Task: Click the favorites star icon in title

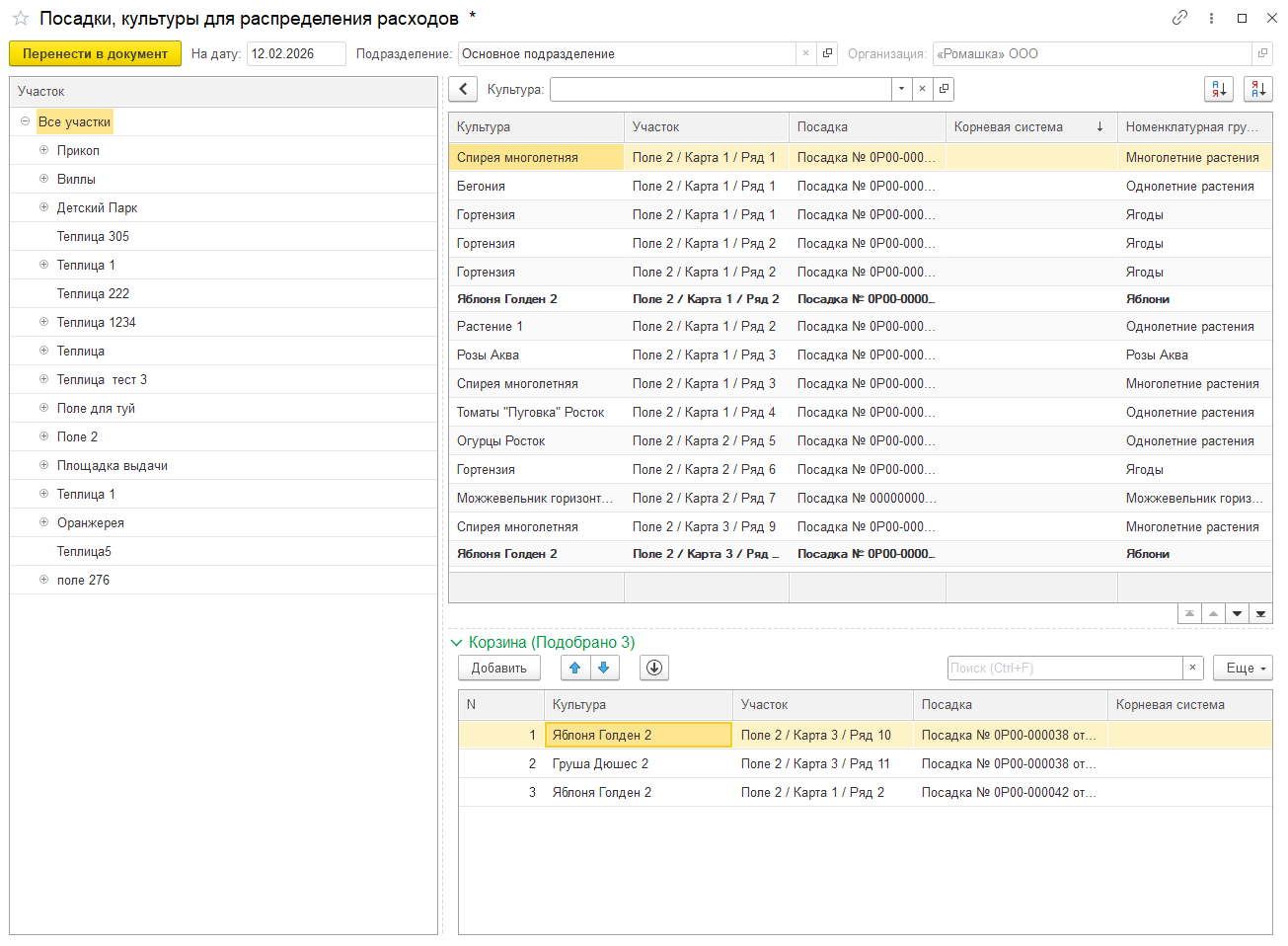Action: 20,19
